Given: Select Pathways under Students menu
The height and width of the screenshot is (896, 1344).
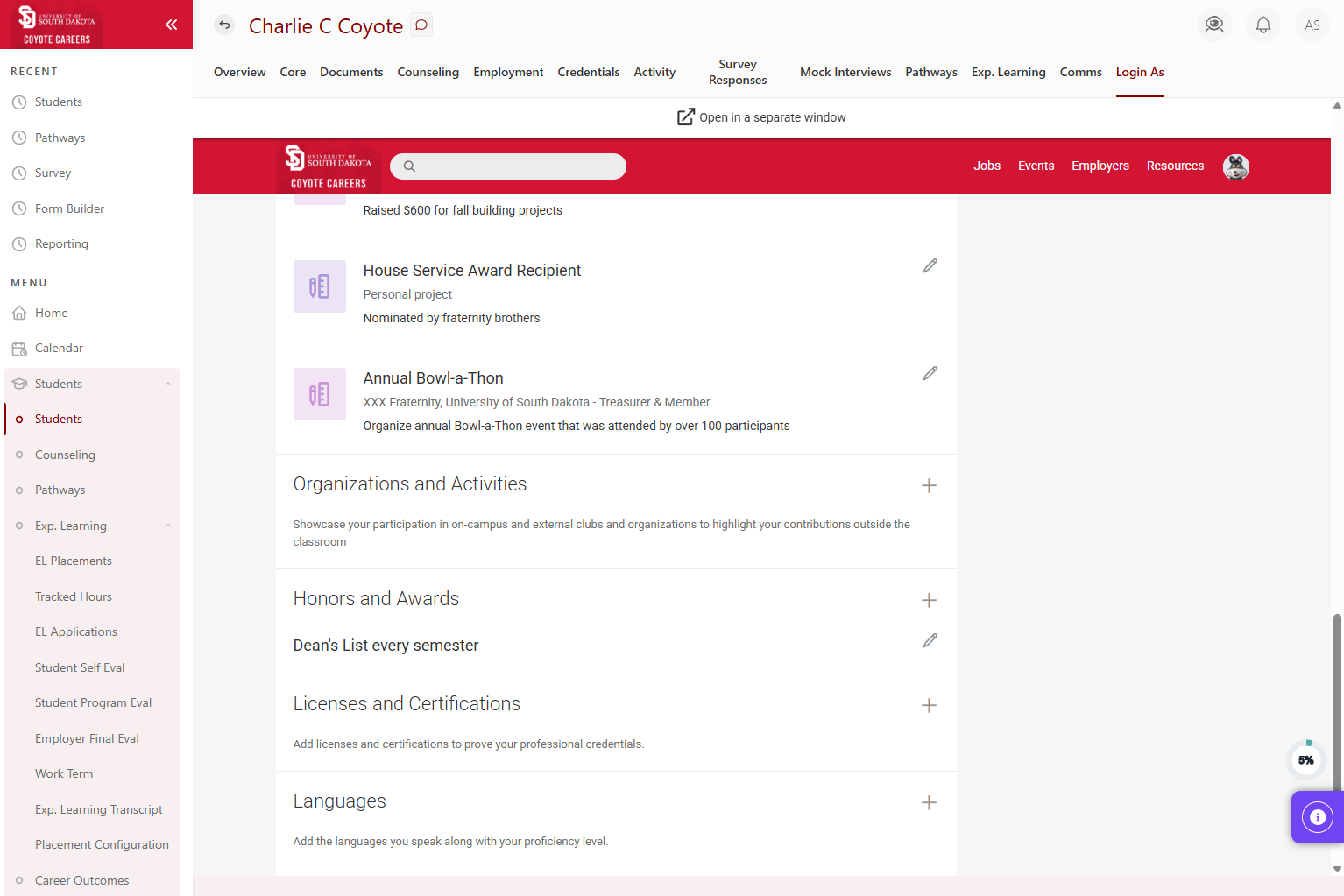Looking at the screenshot, I should [60, 490].
